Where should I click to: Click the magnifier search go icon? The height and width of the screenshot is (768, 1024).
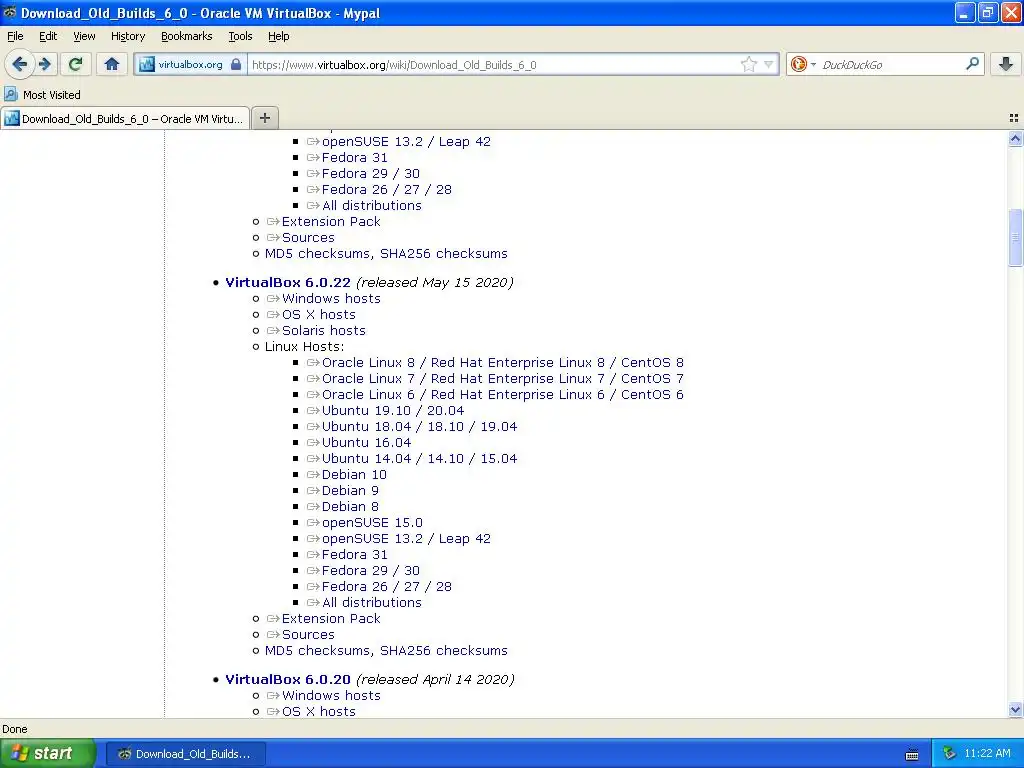[972, 63]
